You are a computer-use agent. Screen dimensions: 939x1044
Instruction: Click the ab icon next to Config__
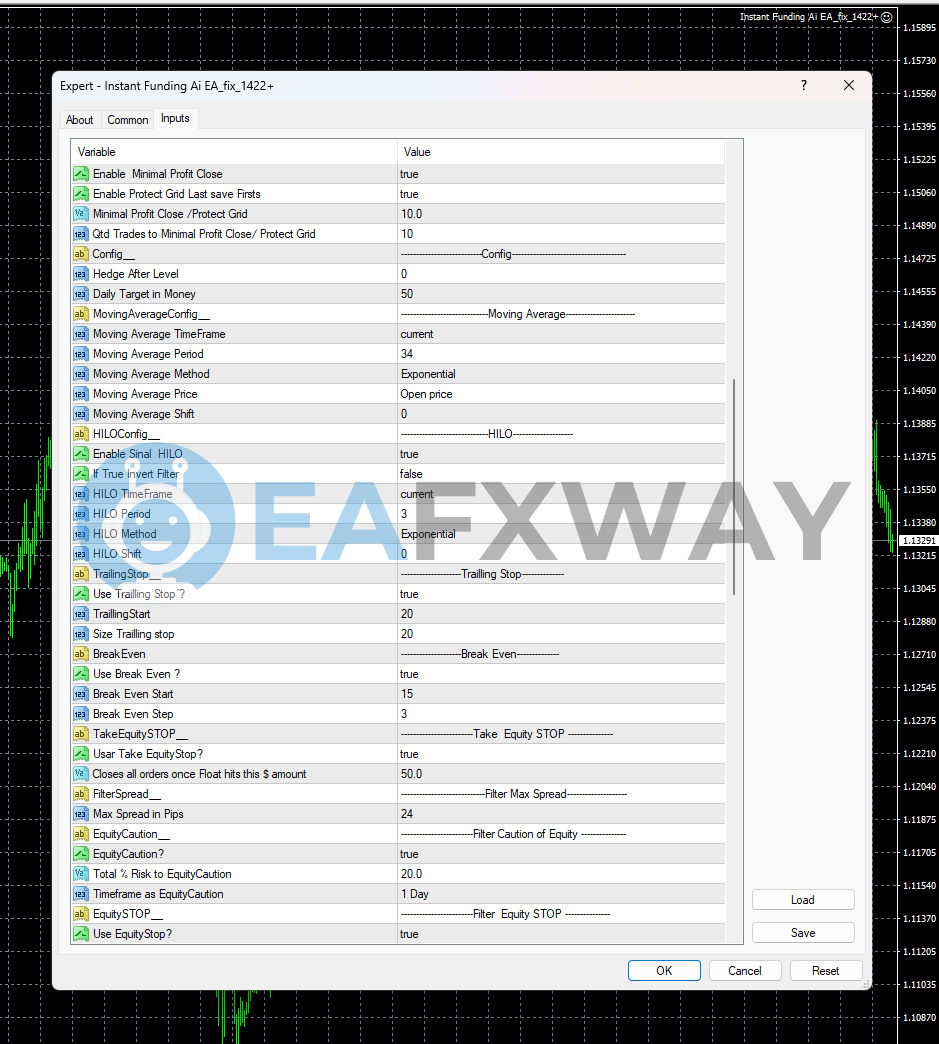tap(81, 254)
